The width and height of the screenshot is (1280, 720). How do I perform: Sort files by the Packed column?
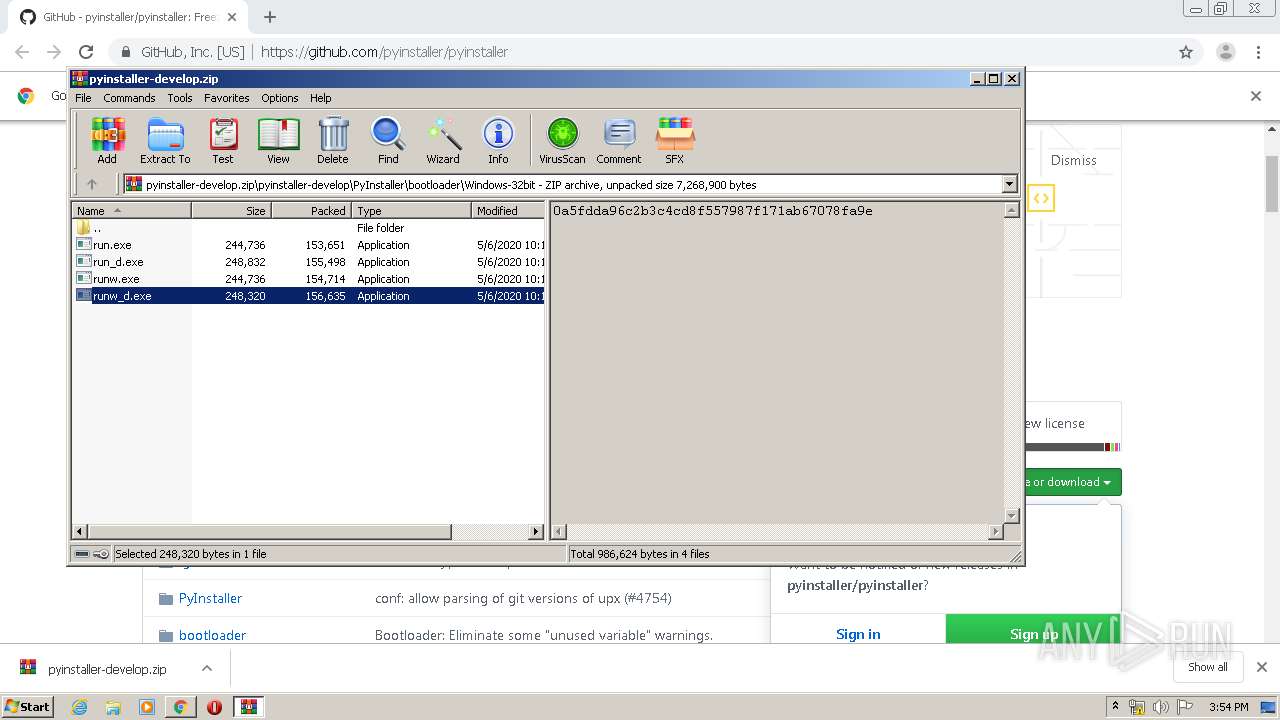pyautogui.click(x=311, y=210)
